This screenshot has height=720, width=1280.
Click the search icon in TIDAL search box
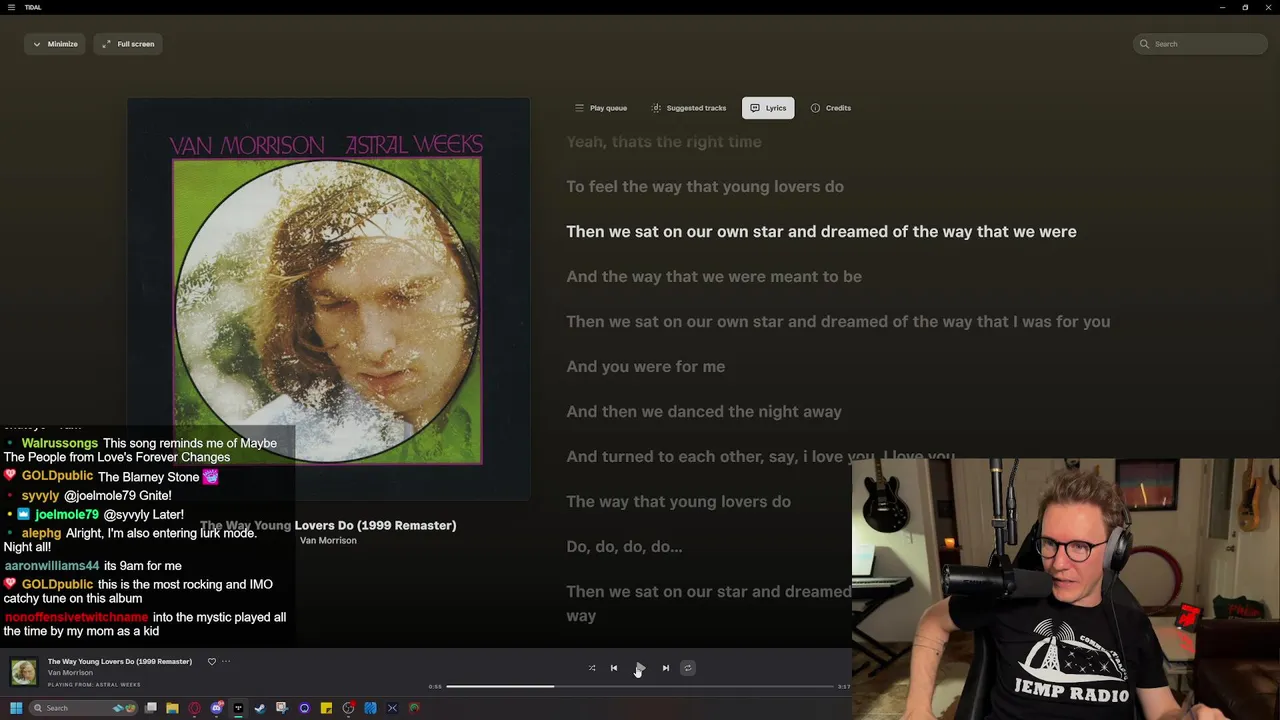click(x=1145, y=44)
